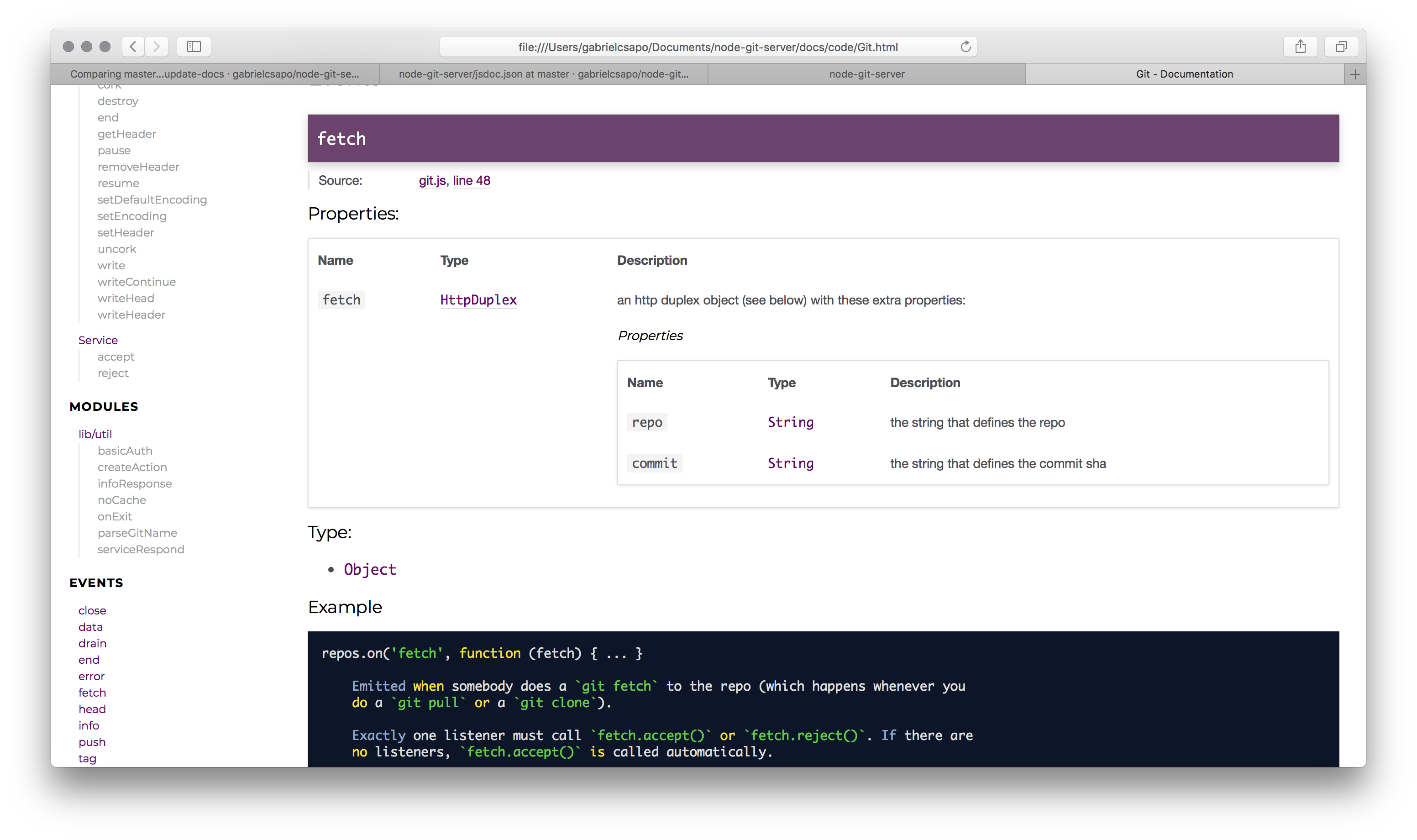Image resolution: width=1417 pixels, height=840 pixels.
Task: Switch to node-git-server tab
Action: pyautogui.click(x=866, y=74)
